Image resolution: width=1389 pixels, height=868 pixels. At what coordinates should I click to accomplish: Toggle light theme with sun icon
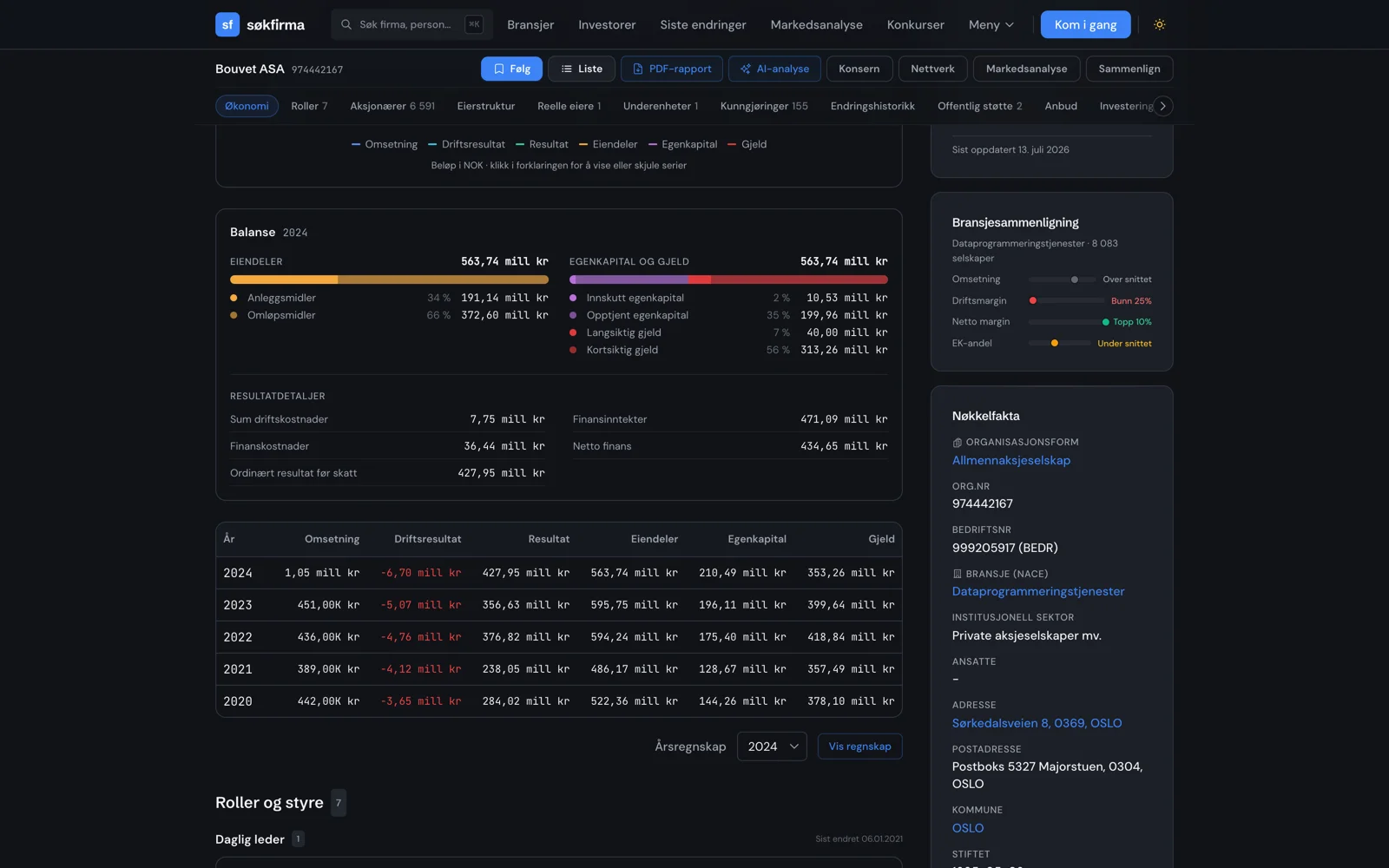pos(1159,24)
